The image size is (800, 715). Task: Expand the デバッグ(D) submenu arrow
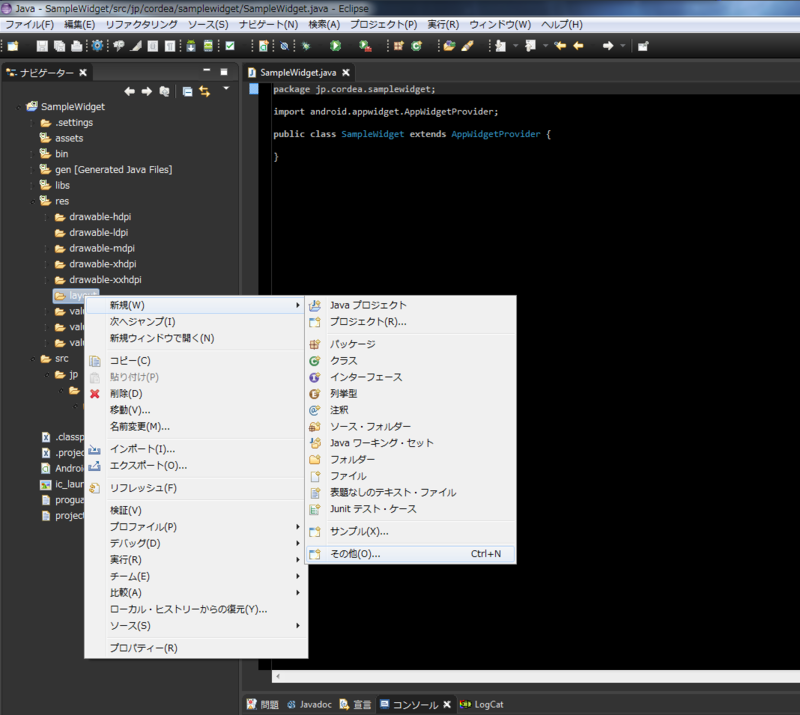(298, 544)
